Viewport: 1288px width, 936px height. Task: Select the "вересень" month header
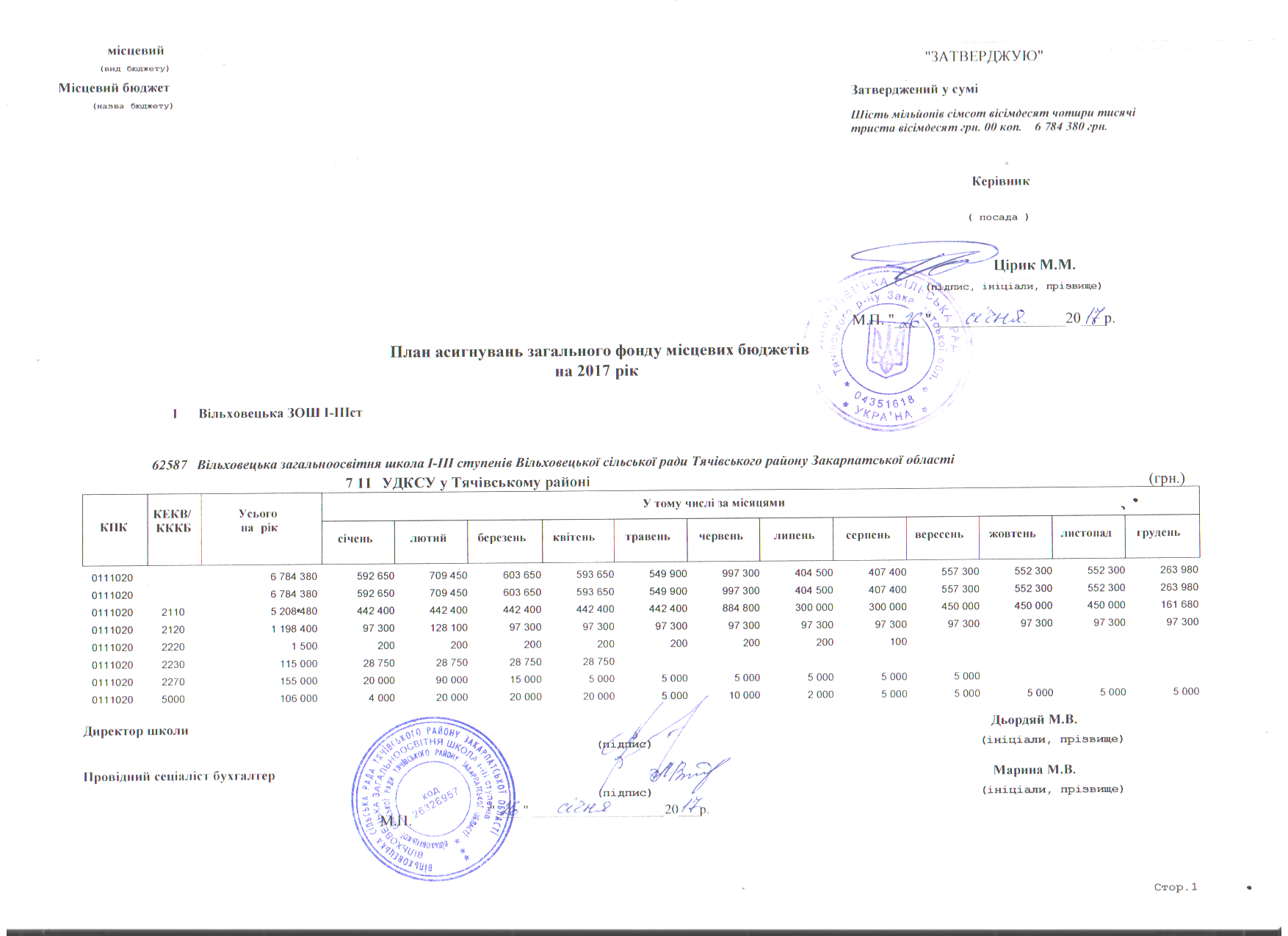938,534
